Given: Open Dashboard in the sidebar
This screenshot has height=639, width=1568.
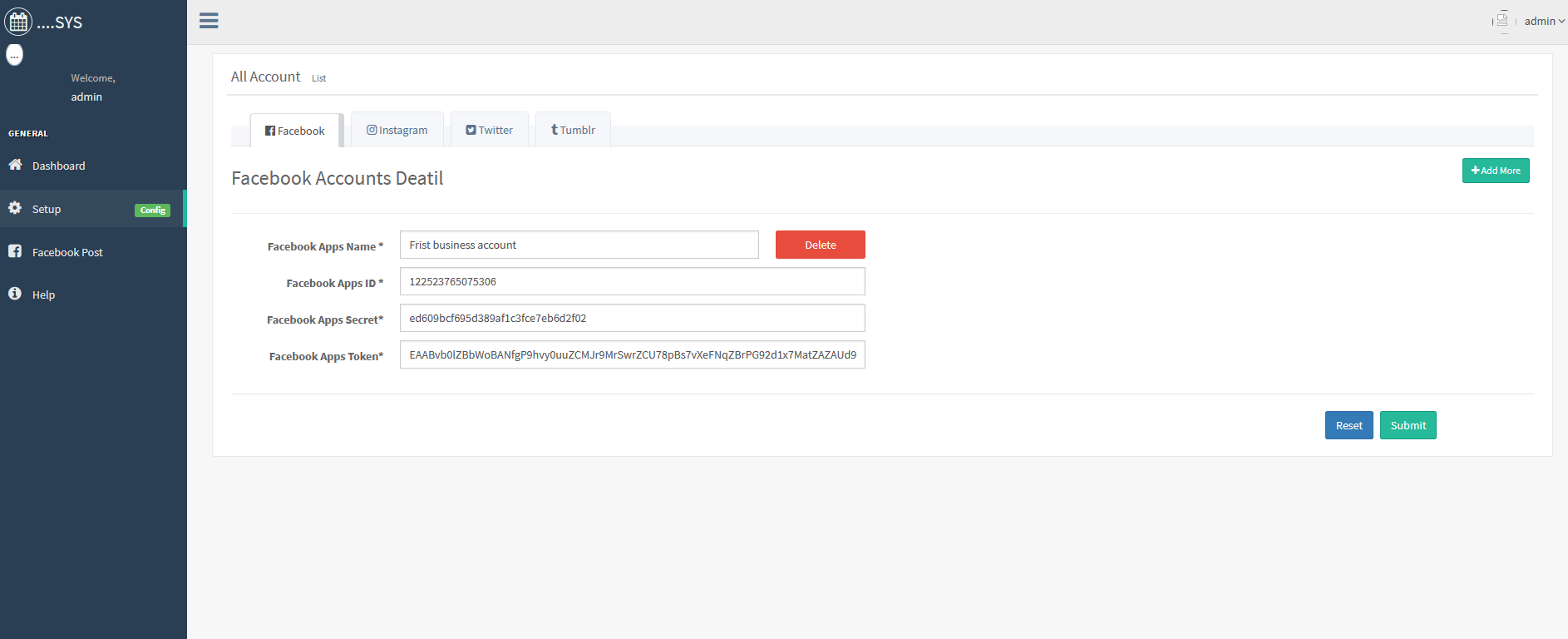Looking at the screenshot, I should [93, 166].
